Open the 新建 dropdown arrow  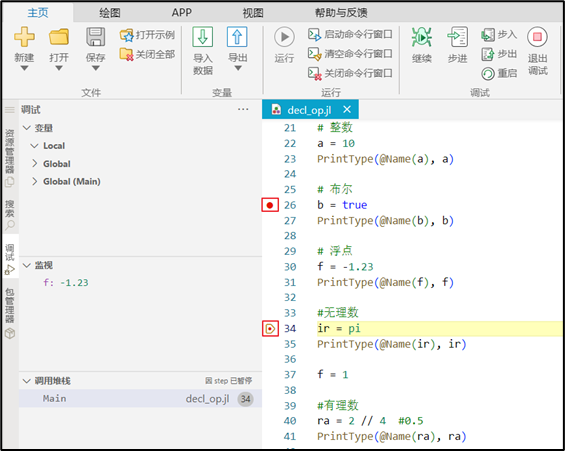coord(24,68)
